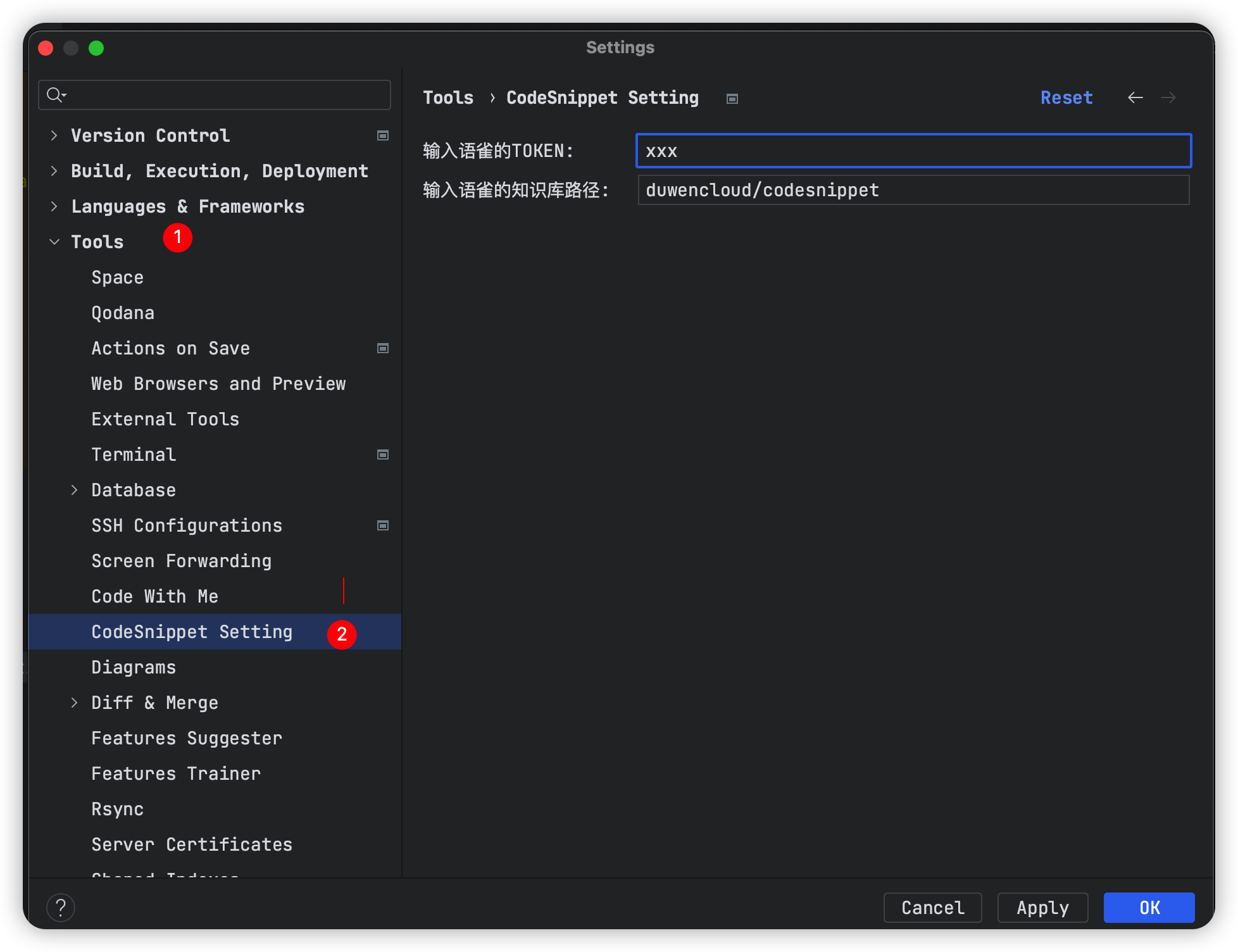Select Qodana settings page

point(123,313)
